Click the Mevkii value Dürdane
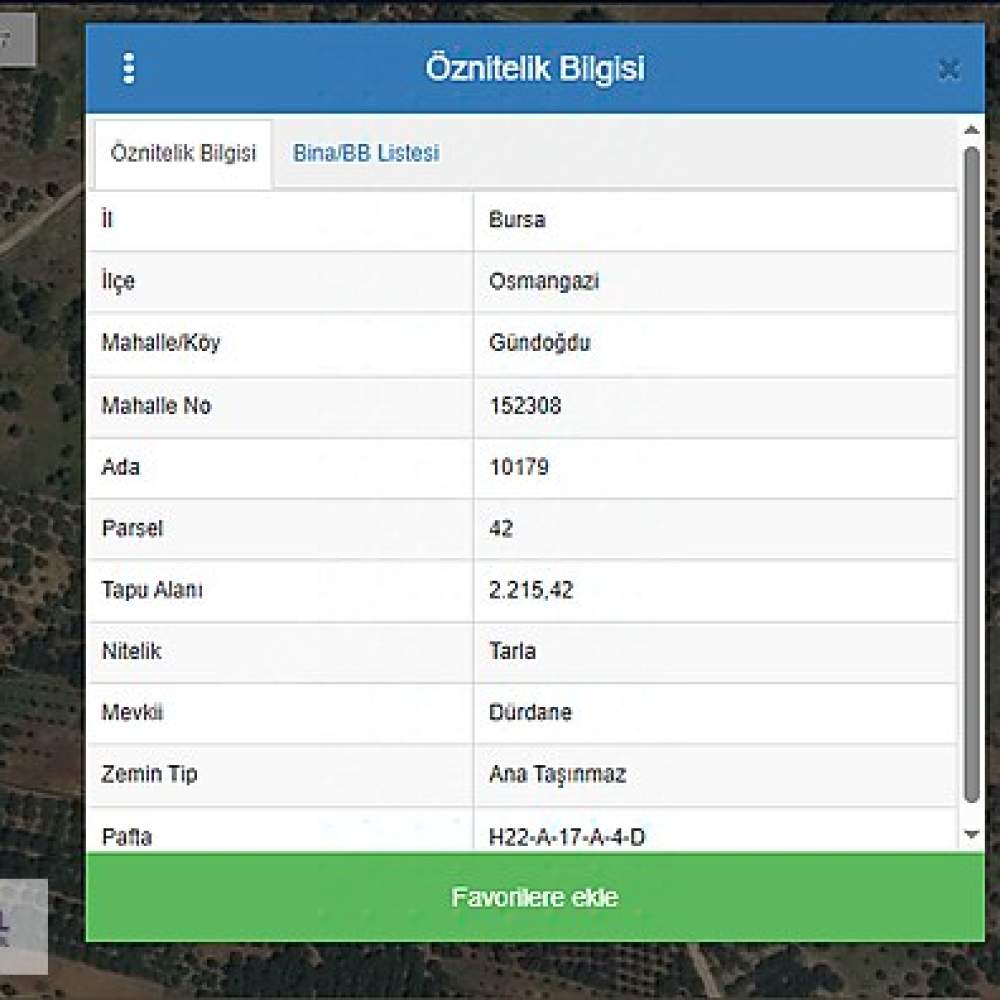 530,712
